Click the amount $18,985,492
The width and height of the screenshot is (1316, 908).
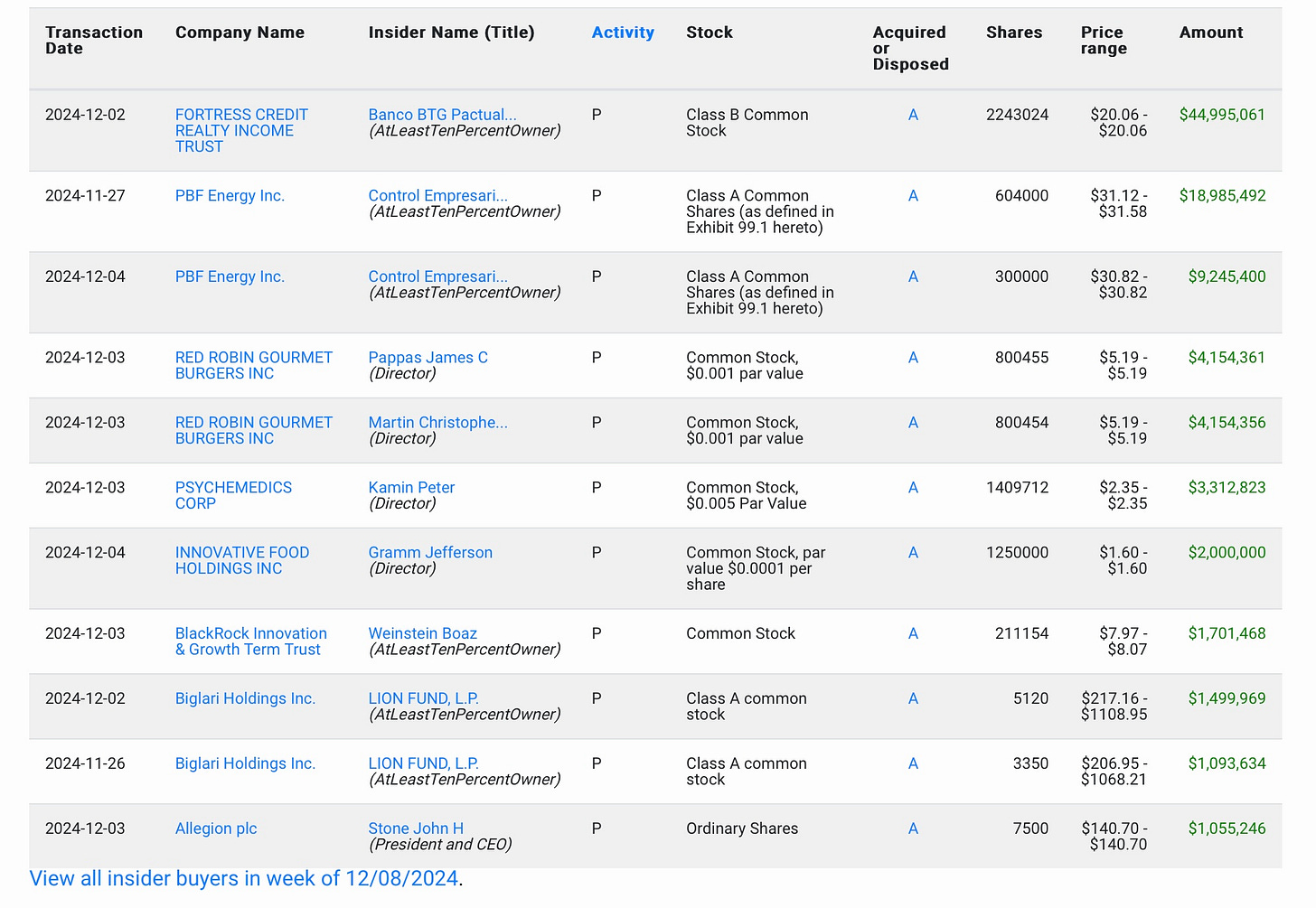[1222, 196]
